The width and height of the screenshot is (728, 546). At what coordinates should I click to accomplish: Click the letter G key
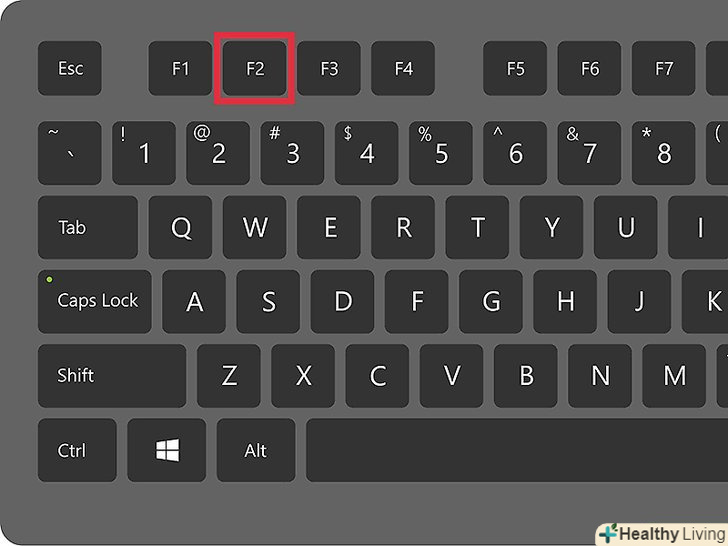491,301
